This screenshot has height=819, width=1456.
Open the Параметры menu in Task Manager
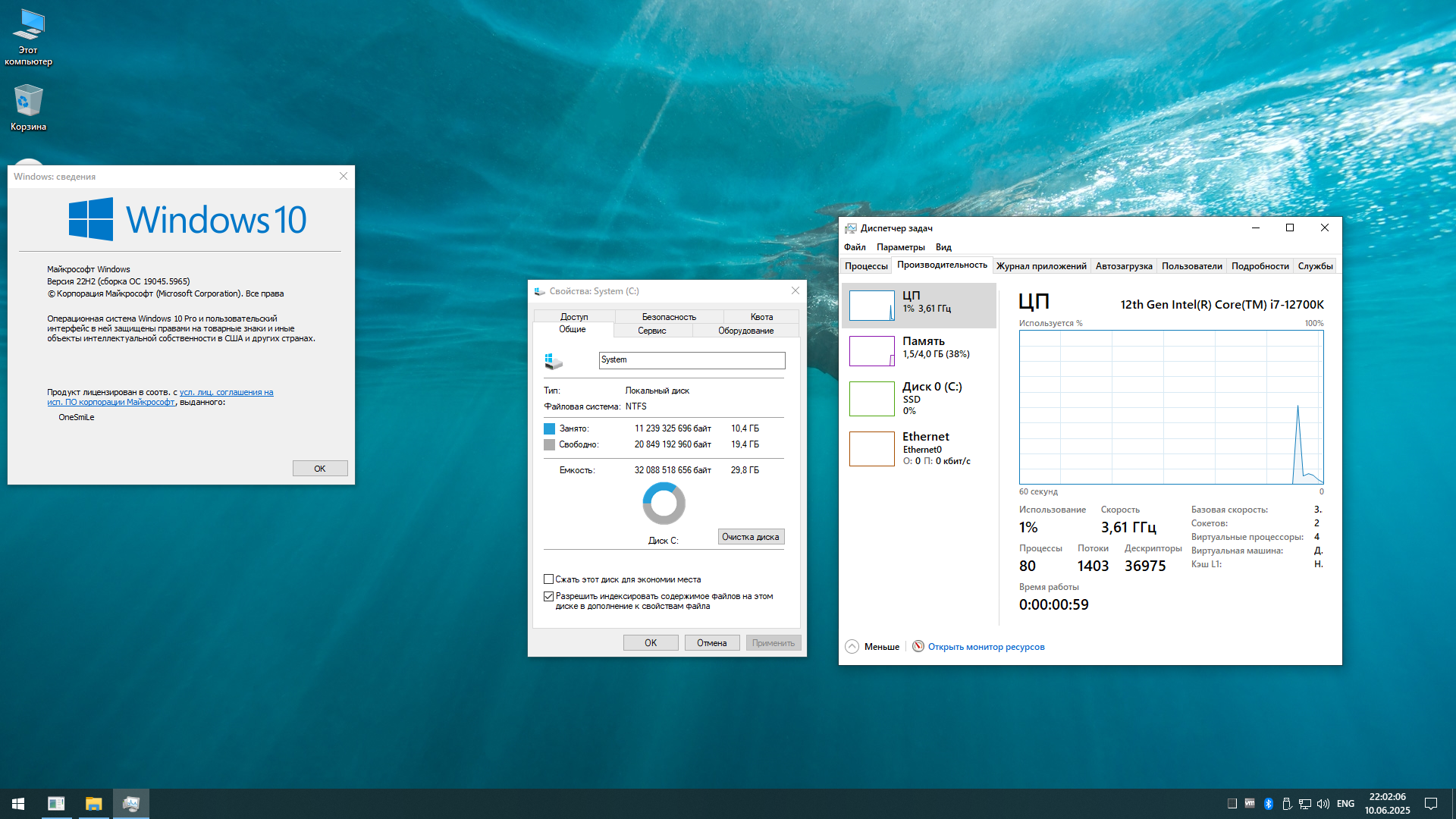point(900,246)
